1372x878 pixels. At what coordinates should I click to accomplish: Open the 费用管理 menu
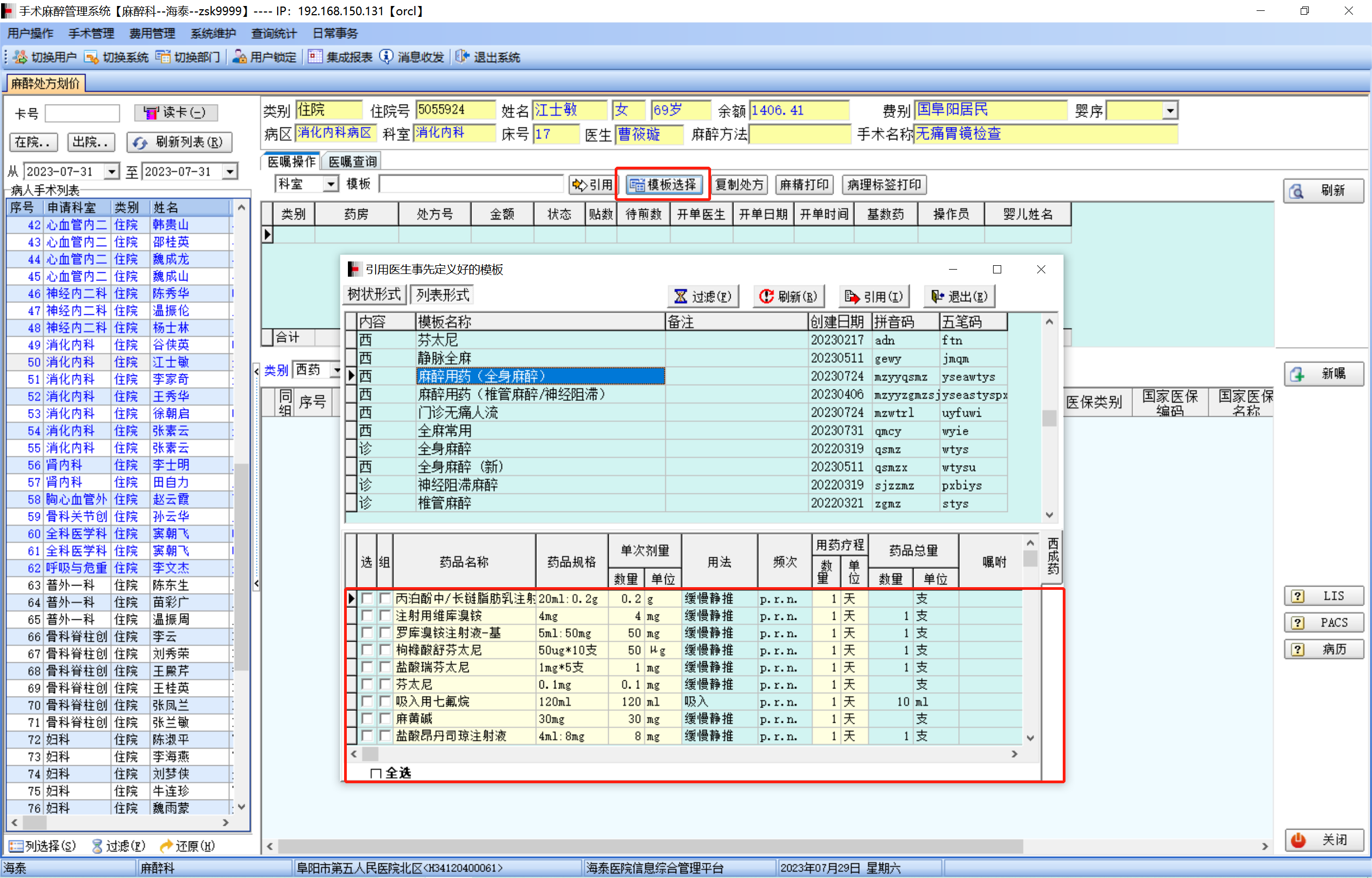(x=151, y=34)
